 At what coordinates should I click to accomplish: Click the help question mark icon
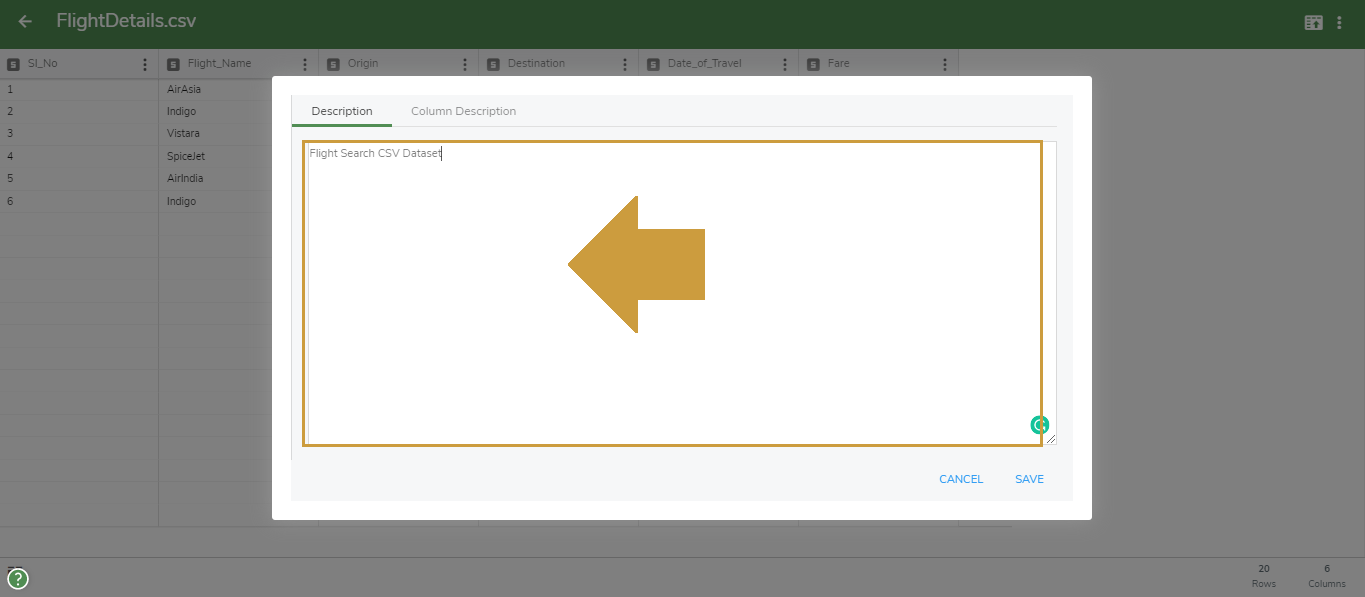(x=17, y=578)
